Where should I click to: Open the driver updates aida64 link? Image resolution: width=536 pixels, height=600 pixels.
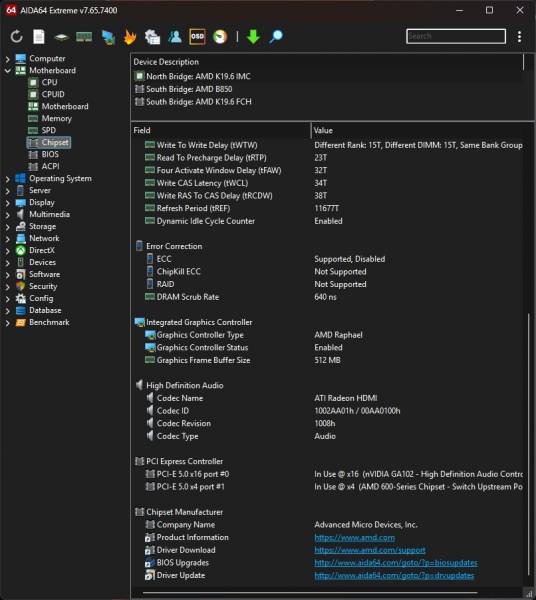(394, 576)
